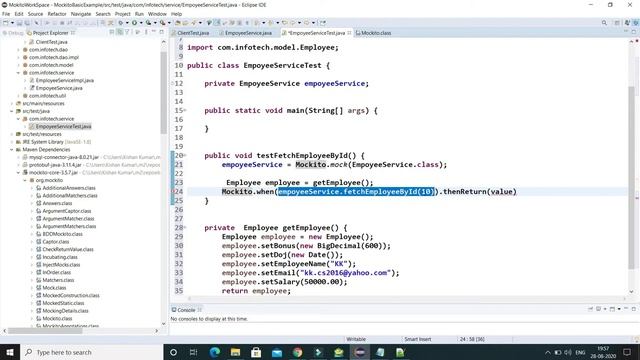Screen dimensions: 640x360
Task: Open the New wizard dropdown arrow
Action: (12, 23)
